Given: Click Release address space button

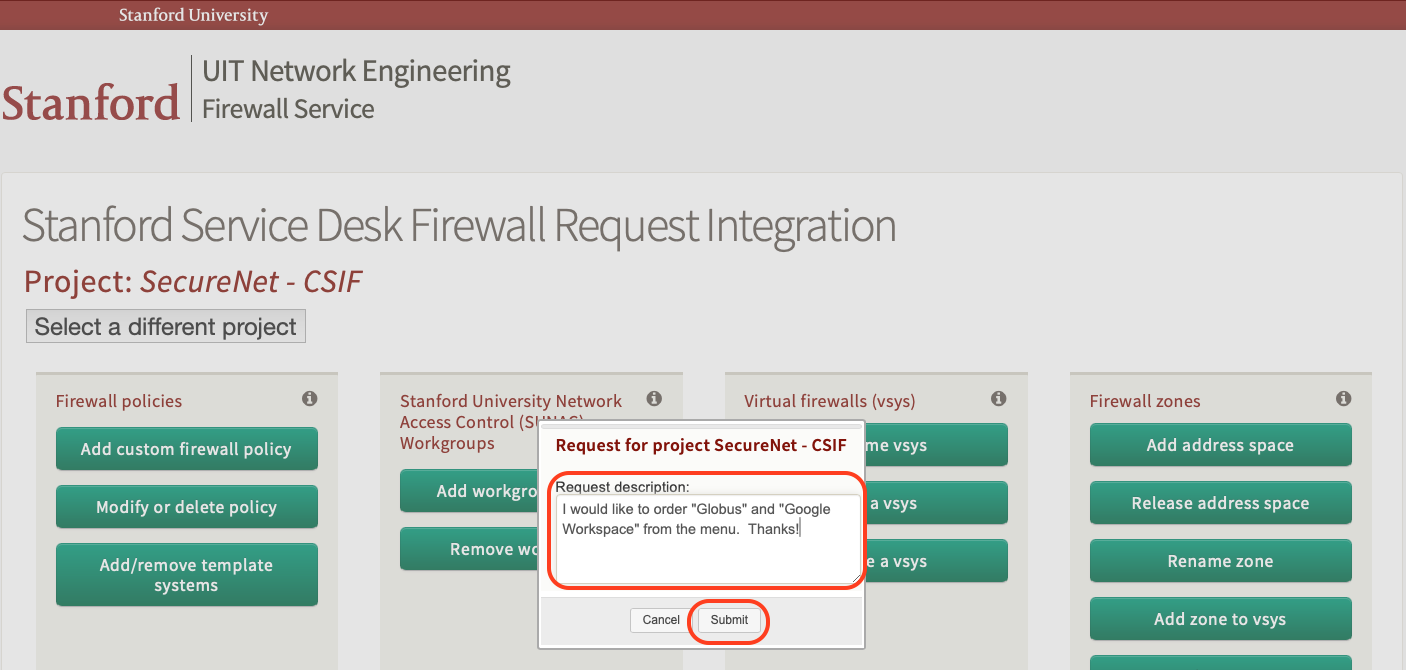Looking at the screenshot, I should 1220,503.
